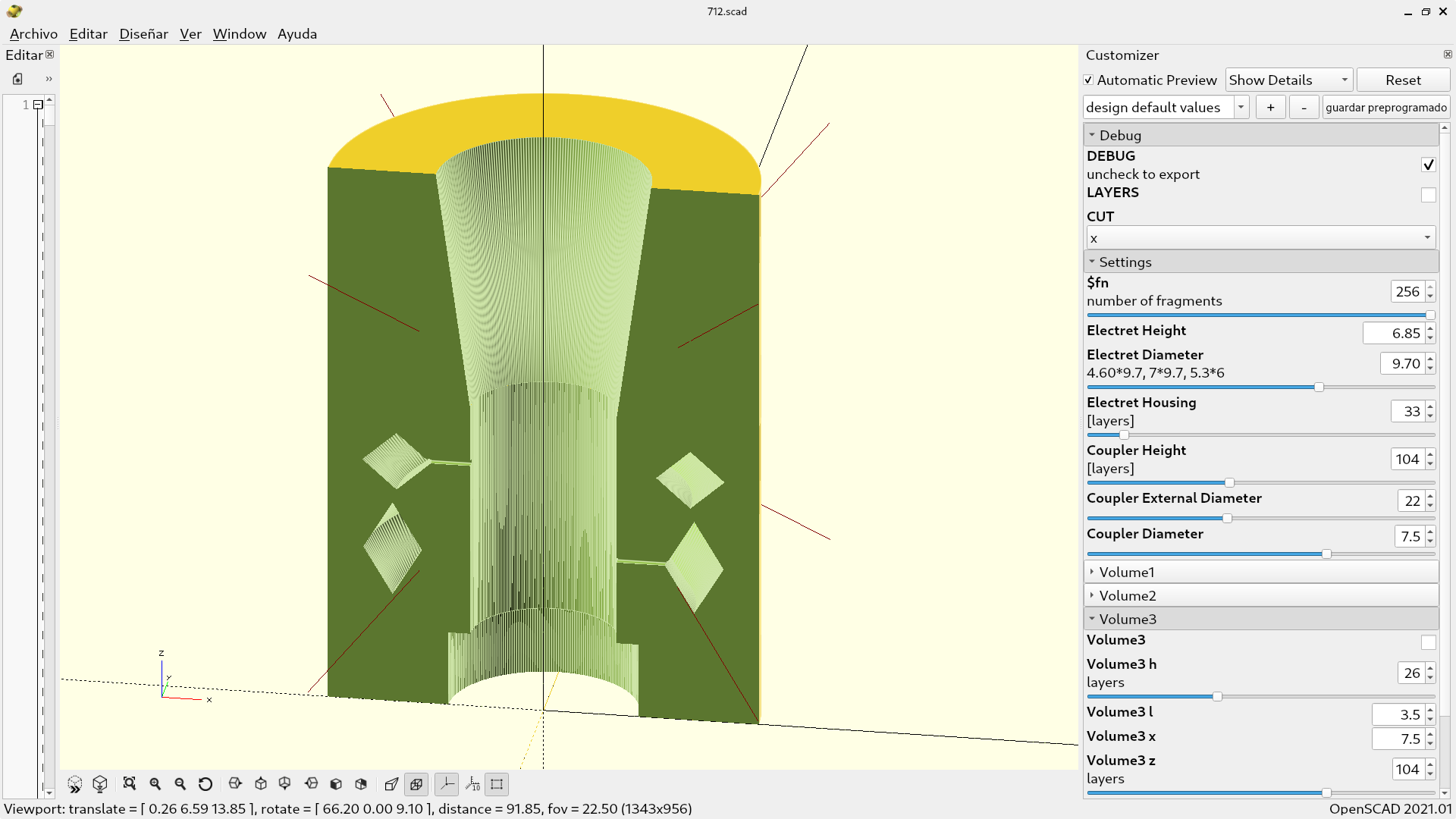The image size is (1456, 819).
Task: Switch to Bottom view cube icon
Action: pyautogui.click(x=285, y=784)
